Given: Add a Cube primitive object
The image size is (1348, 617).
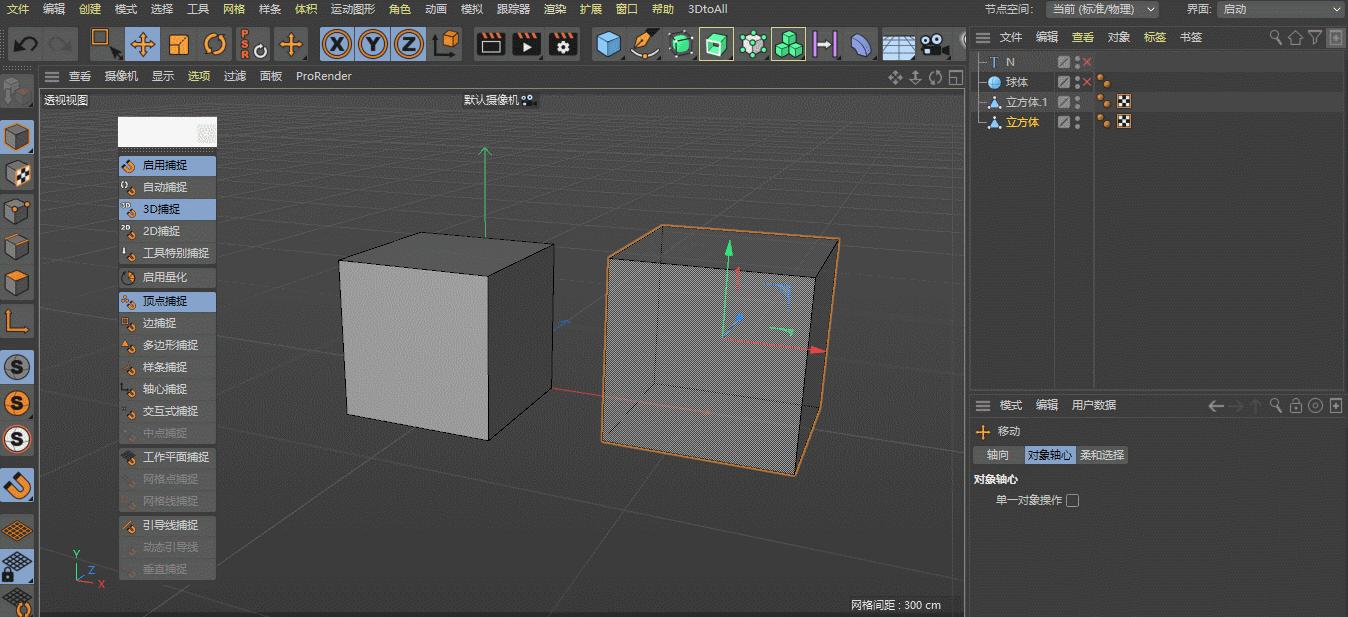Looking at the screenshot, I should coord(608,44).
